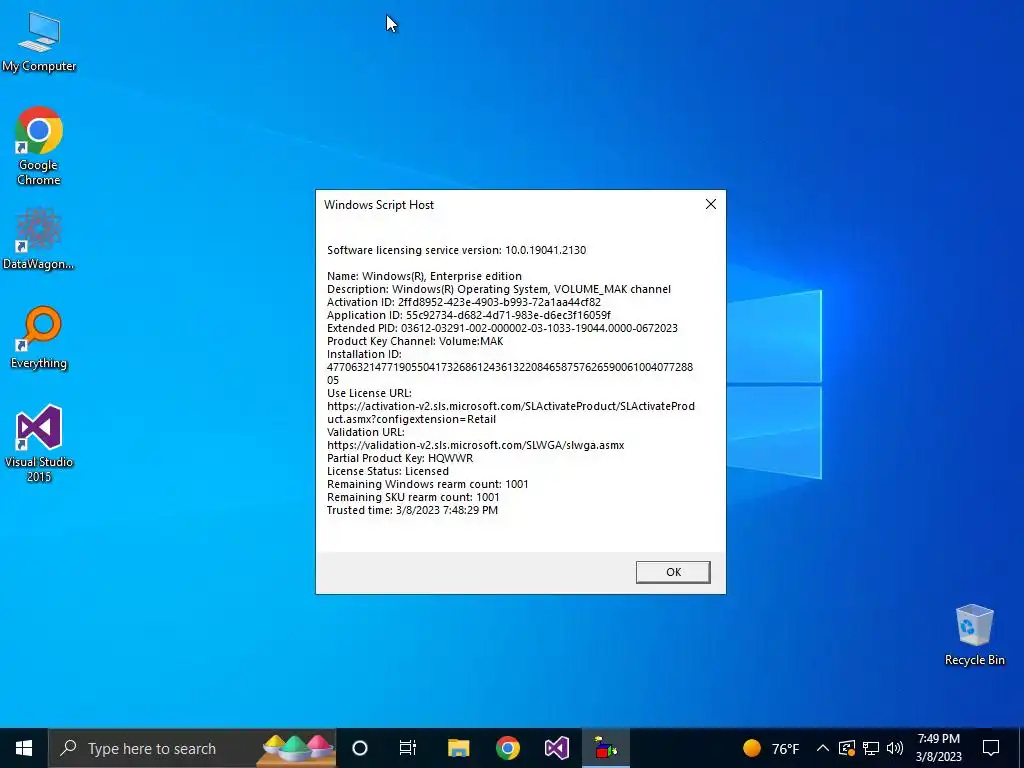This screenshot has width=1024, height=768.
Task: Open the Windows Start menu
Action: [x=24, y=748]
